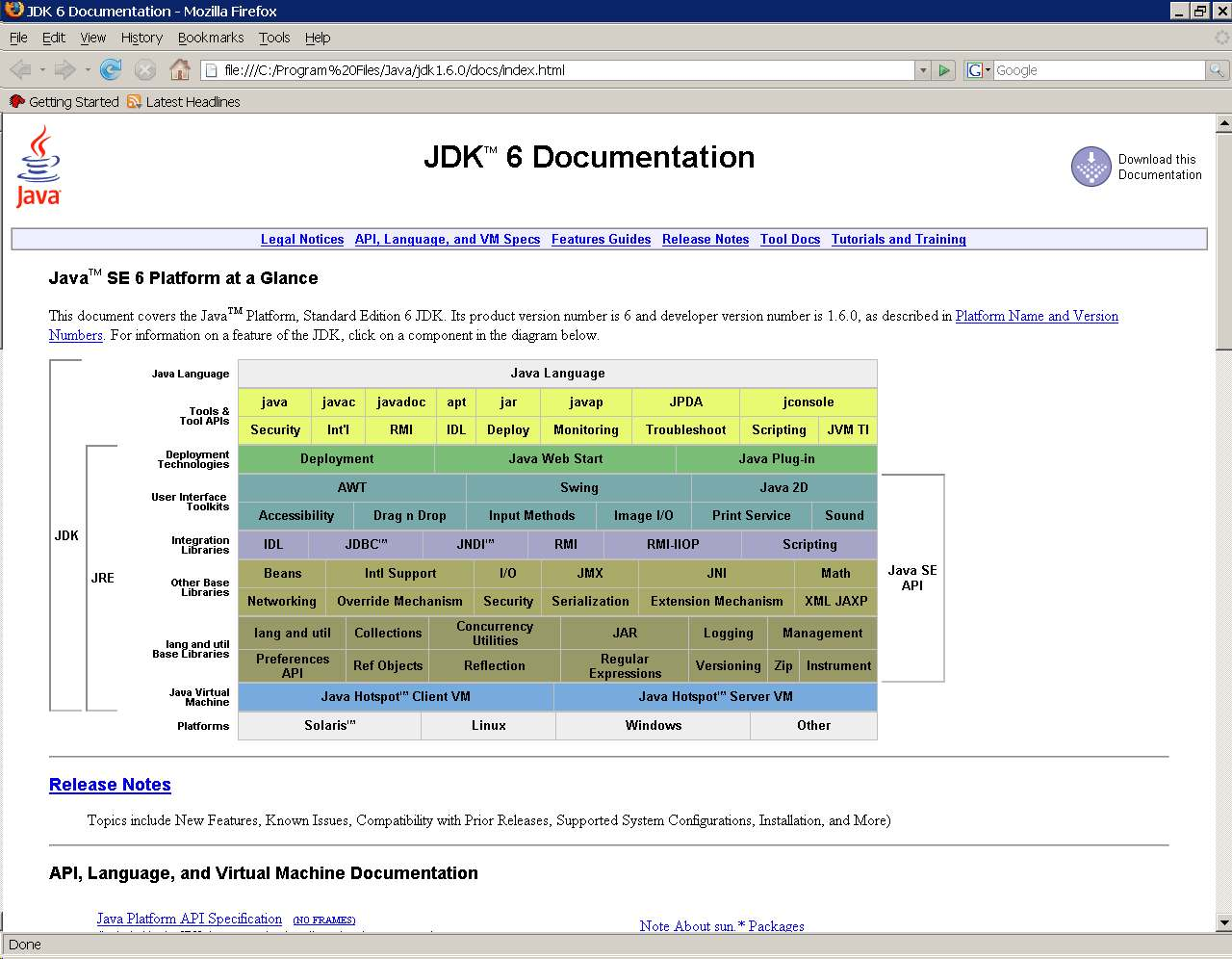Image resolution: width=1232 pixels, height=959 pixels.
Task: Open the Edit menu
Action: [x=54, y=38]
